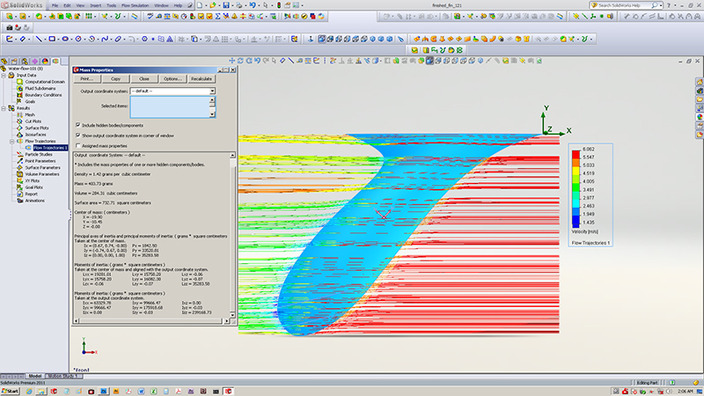Click the Sigma sum icon in Flow Simulation toolbar
The height and width of the screenshot is (396, 704).
(x=218, y=16)
